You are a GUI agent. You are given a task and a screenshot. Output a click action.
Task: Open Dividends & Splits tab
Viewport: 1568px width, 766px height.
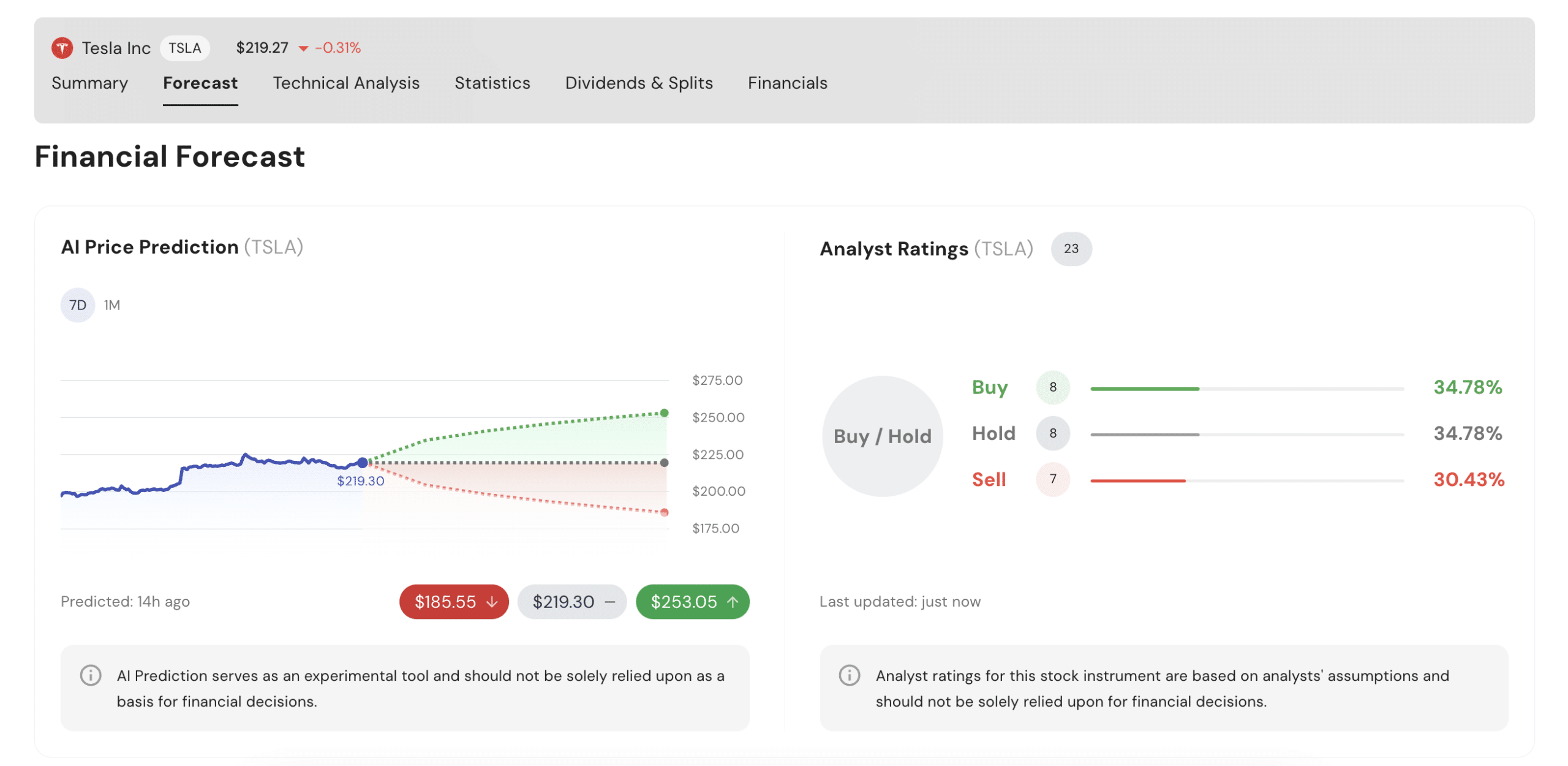click(x=638, y=83)
